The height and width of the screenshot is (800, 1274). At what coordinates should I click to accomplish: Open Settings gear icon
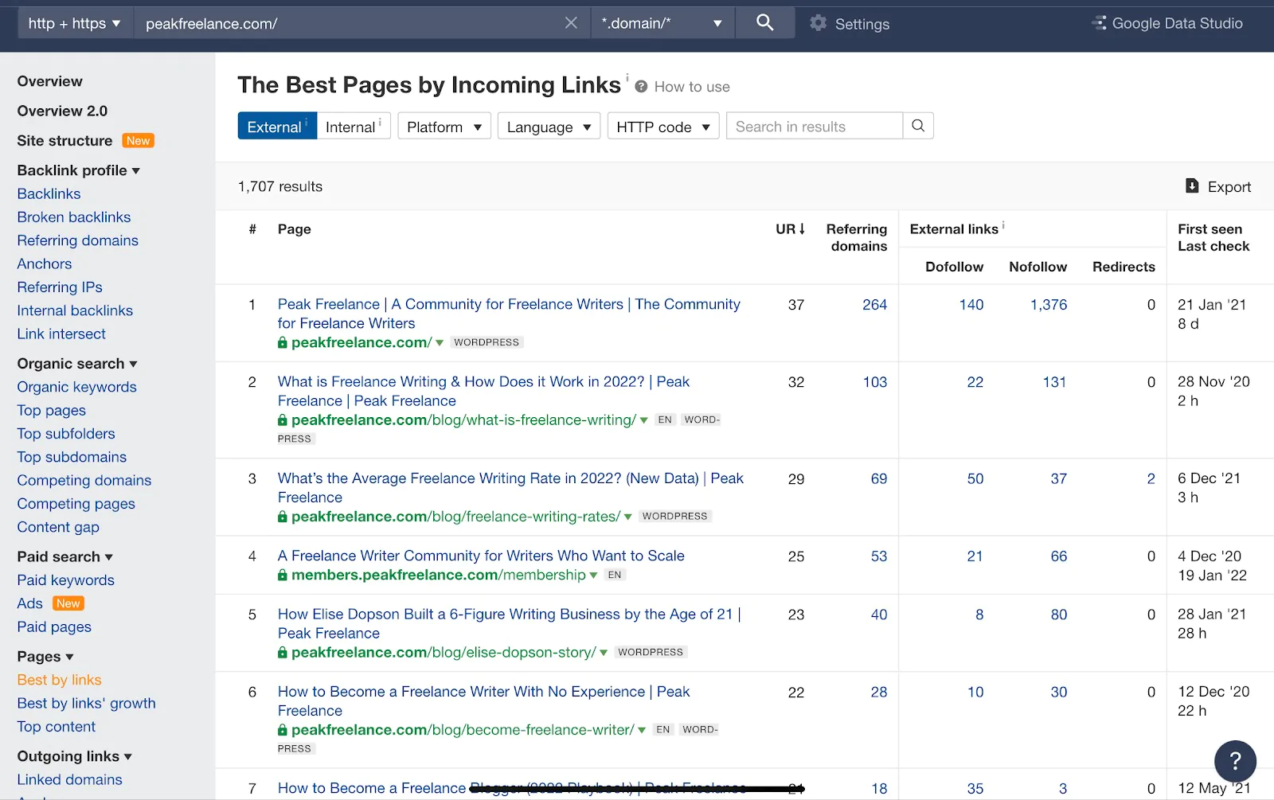(818, 23)
